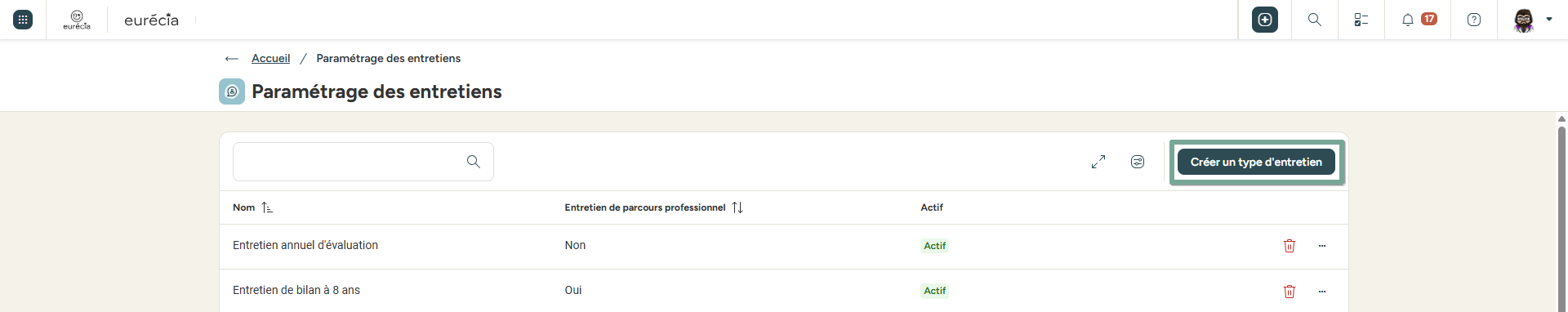
Task: Click the back arrow in breadcrumb
Action: pyautogui.click(x=232, y=59)
